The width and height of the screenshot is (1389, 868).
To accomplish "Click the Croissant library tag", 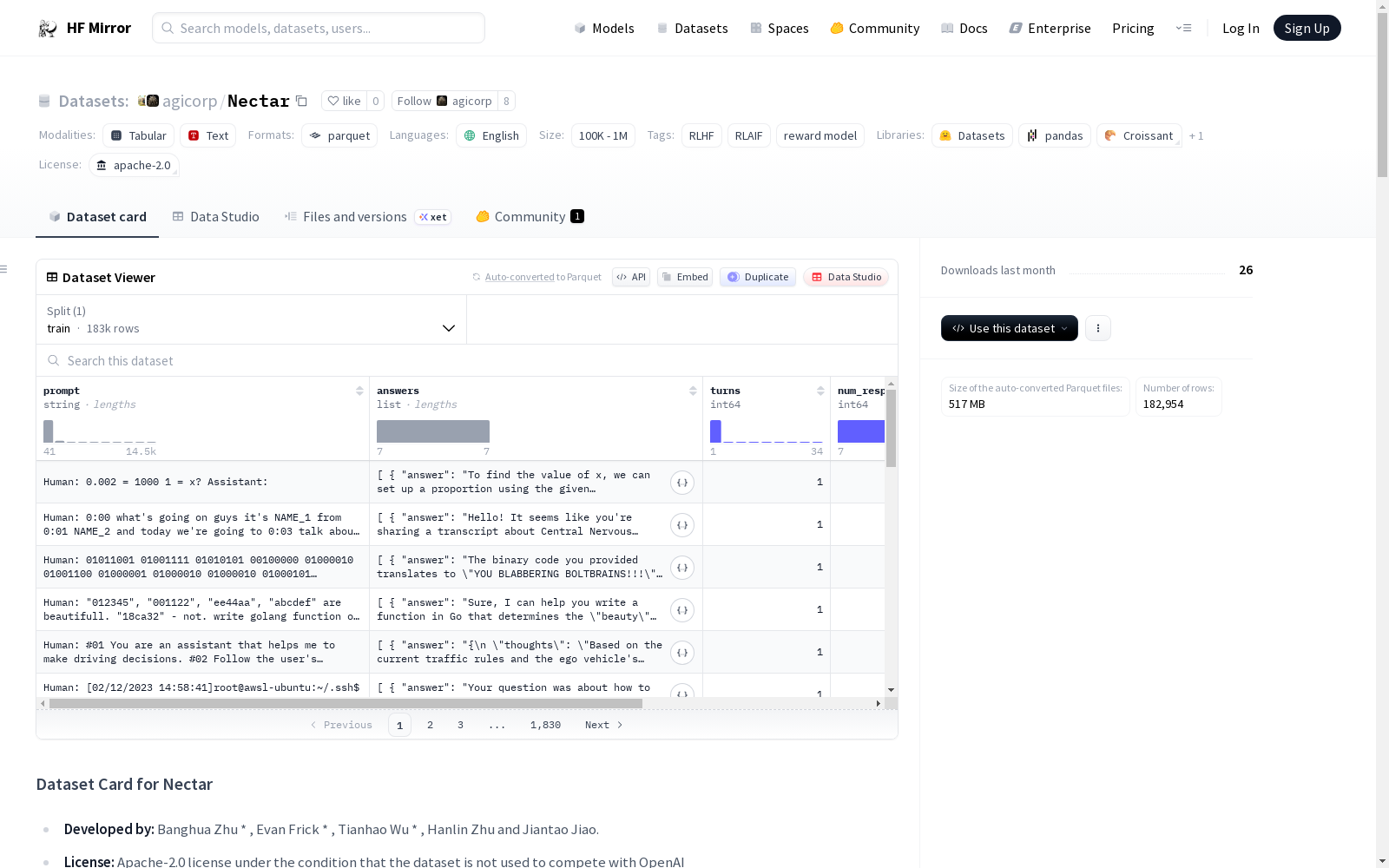I will (1139, 135).
